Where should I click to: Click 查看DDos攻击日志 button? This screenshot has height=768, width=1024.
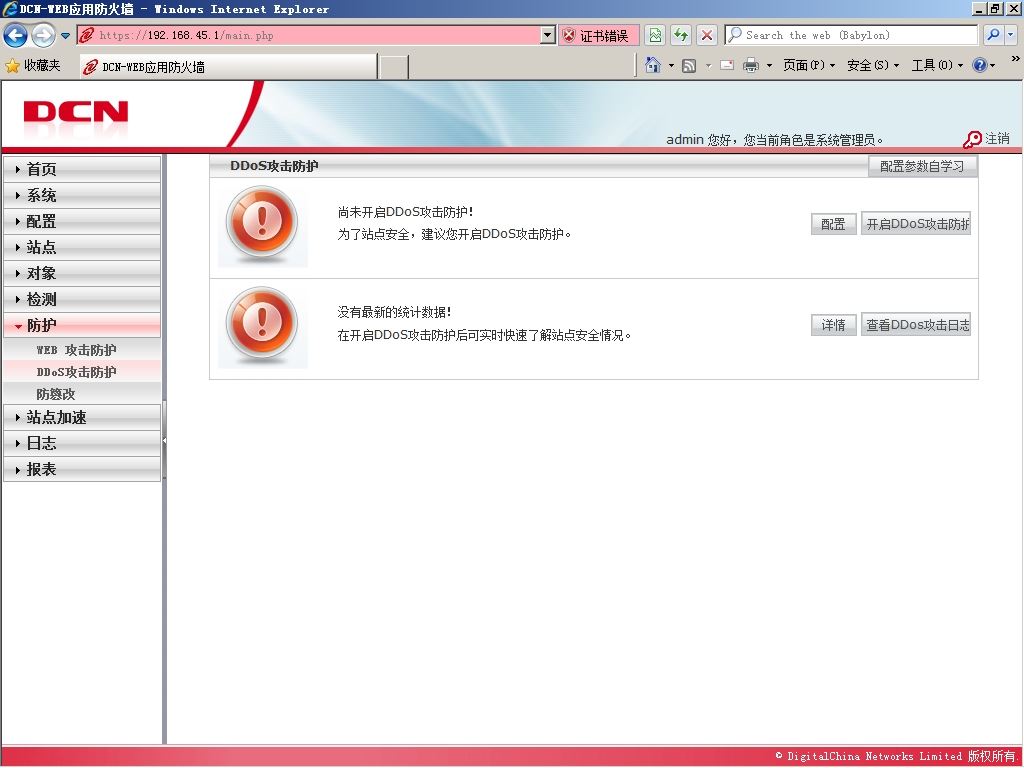916,325
